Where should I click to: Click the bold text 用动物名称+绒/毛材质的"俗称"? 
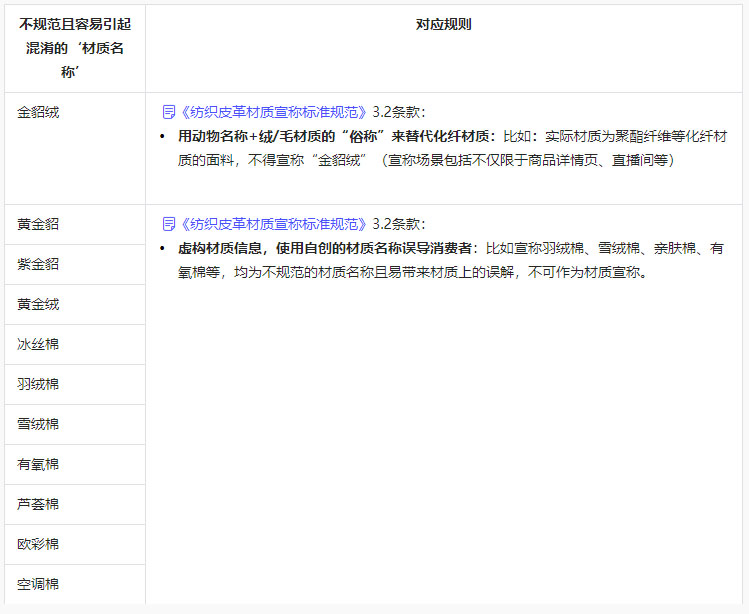pos(285,136)
